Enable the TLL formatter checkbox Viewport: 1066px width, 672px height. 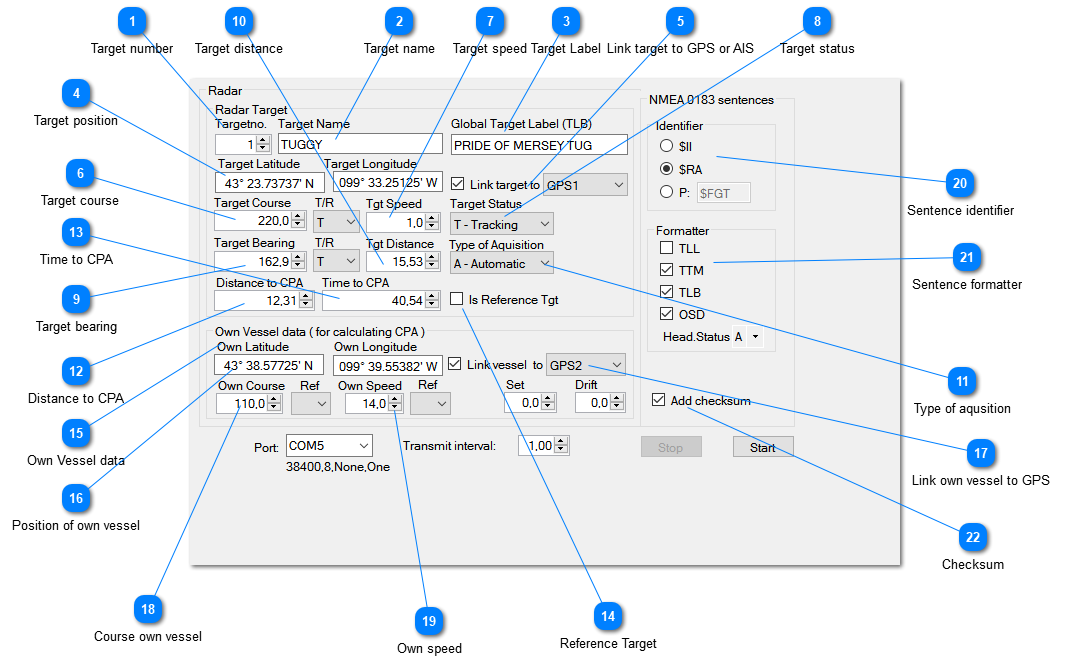tap(667, 248)
